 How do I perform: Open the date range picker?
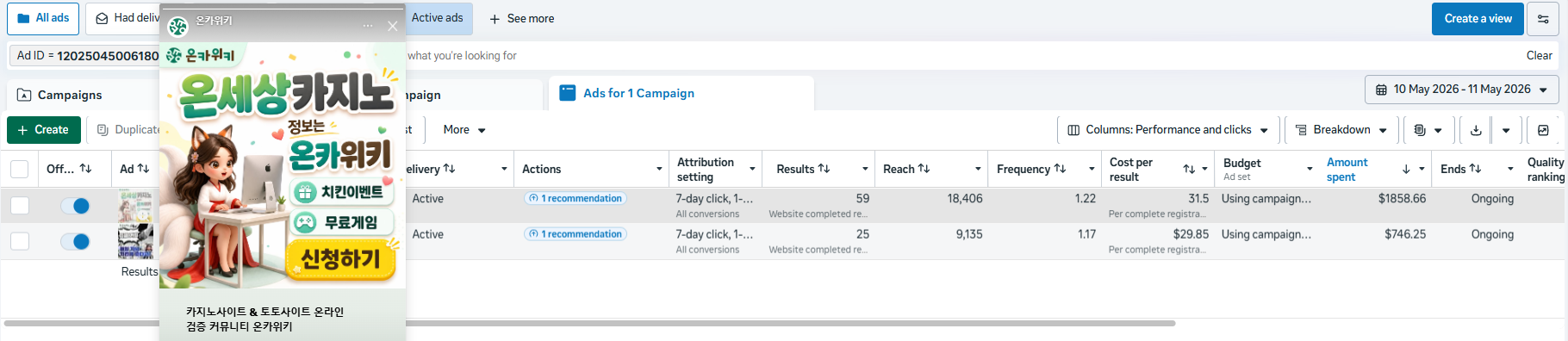pos(1462,90)
